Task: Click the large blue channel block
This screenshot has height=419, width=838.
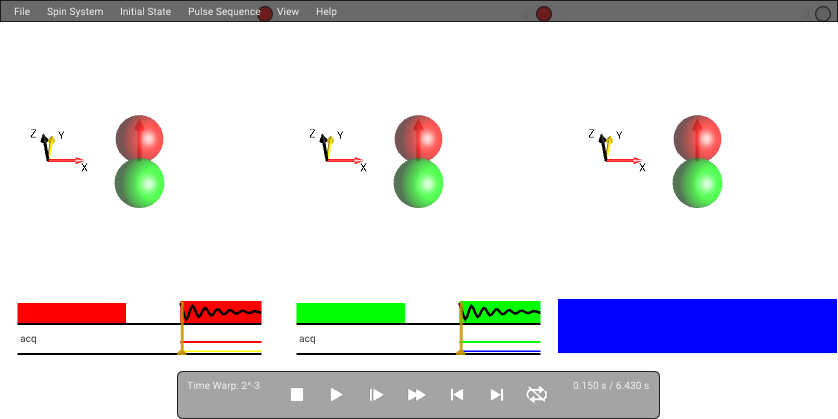Action: tap(697, 326)
